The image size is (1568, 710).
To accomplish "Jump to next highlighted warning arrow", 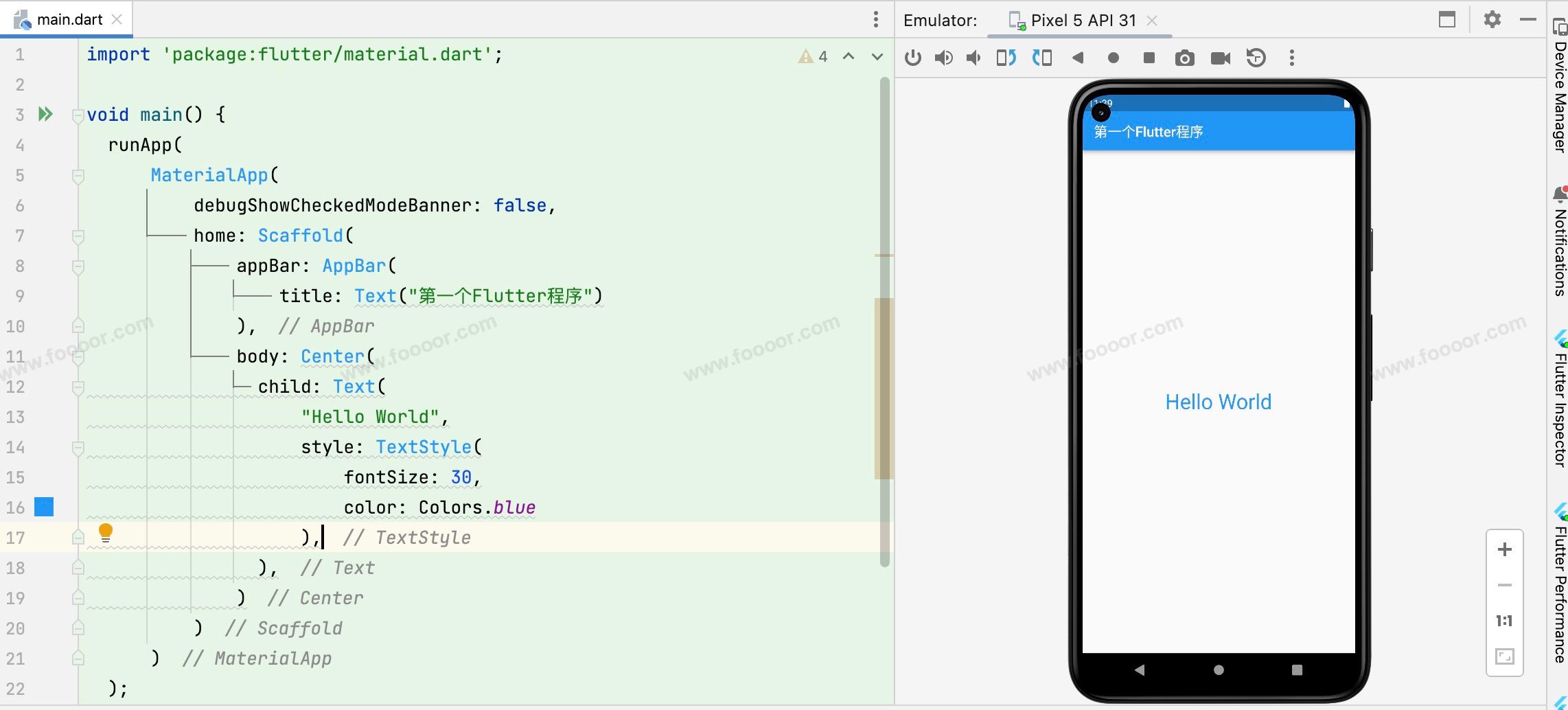I will point(877,56).
